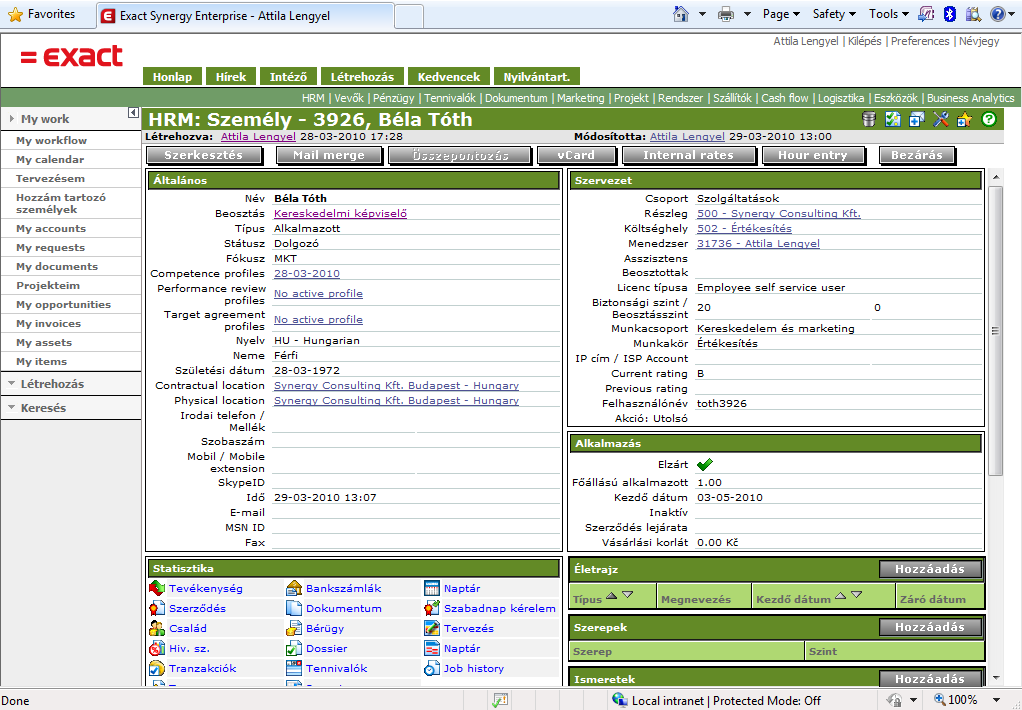
Task: Click the Send to OneNote toolbar icon
Action: pos(926,14)
